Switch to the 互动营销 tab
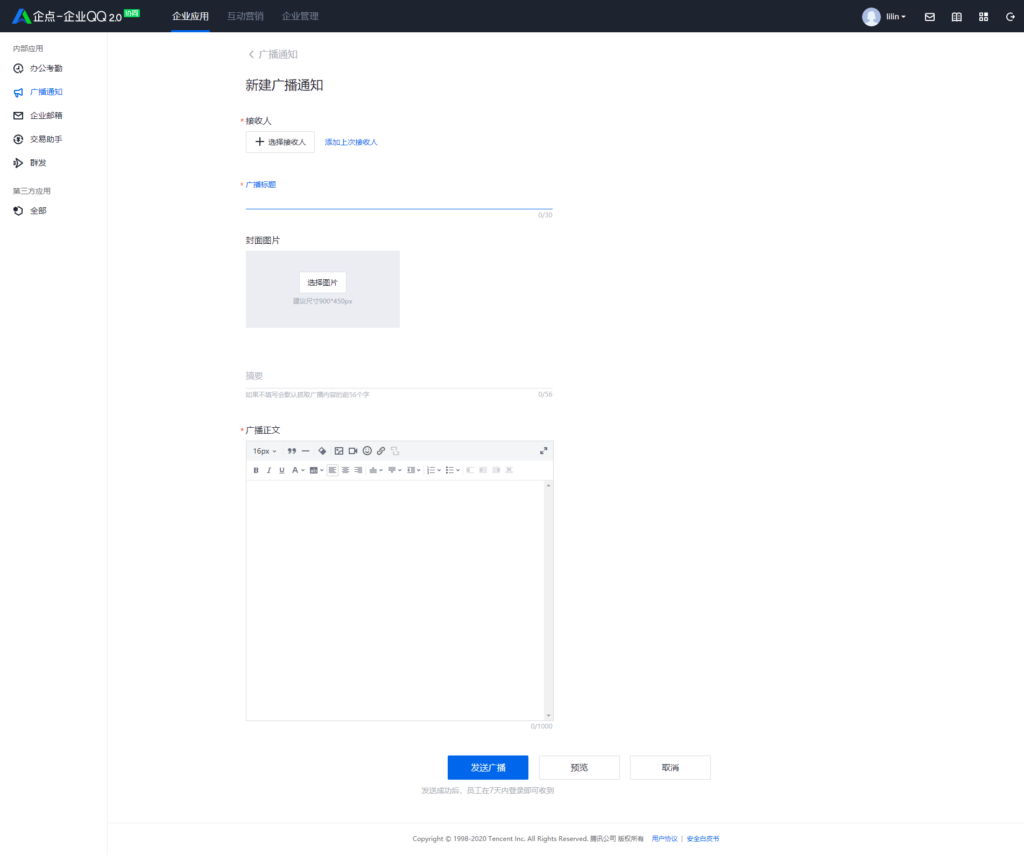 point(245,16)
